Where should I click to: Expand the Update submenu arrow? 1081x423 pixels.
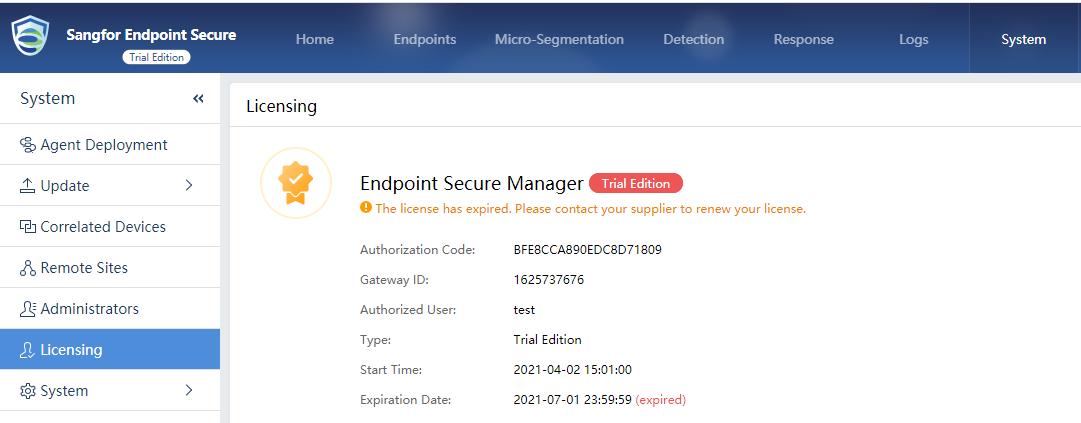[190, 185]
